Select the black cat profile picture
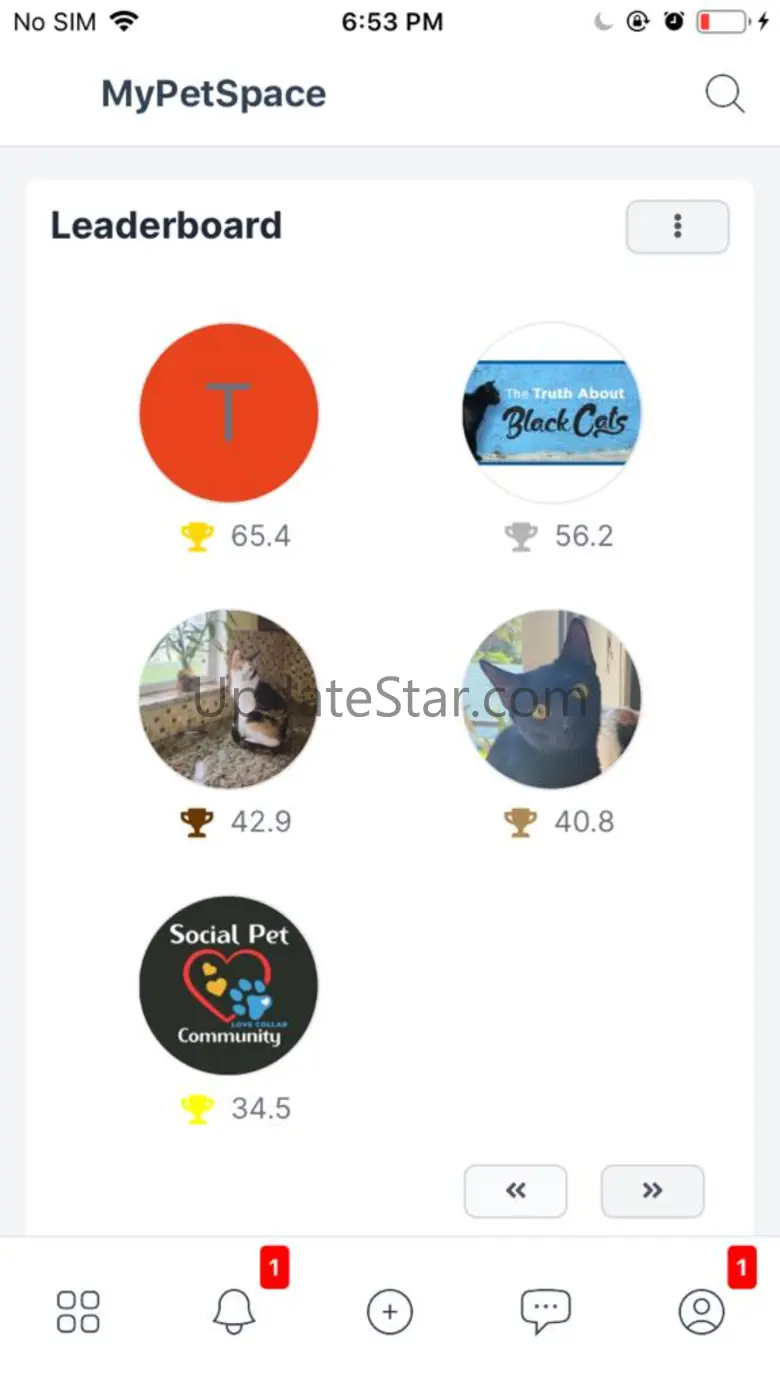Screen dimensions: 780x1387 pyautogui.click(x=552, y=699)
